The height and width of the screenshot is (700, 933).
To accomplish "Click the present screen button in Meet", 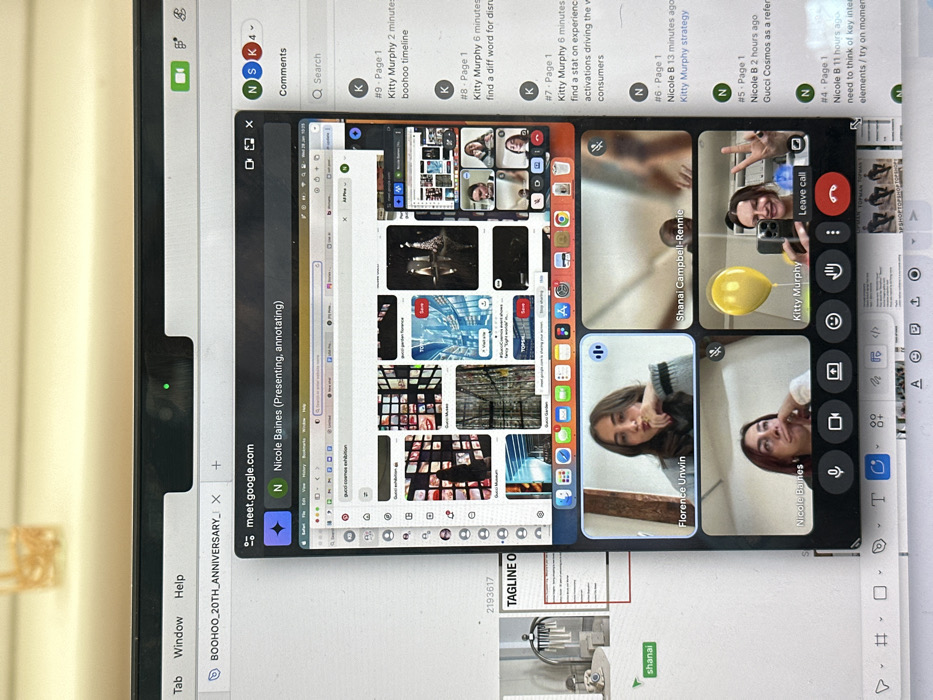I will (834, 371).
